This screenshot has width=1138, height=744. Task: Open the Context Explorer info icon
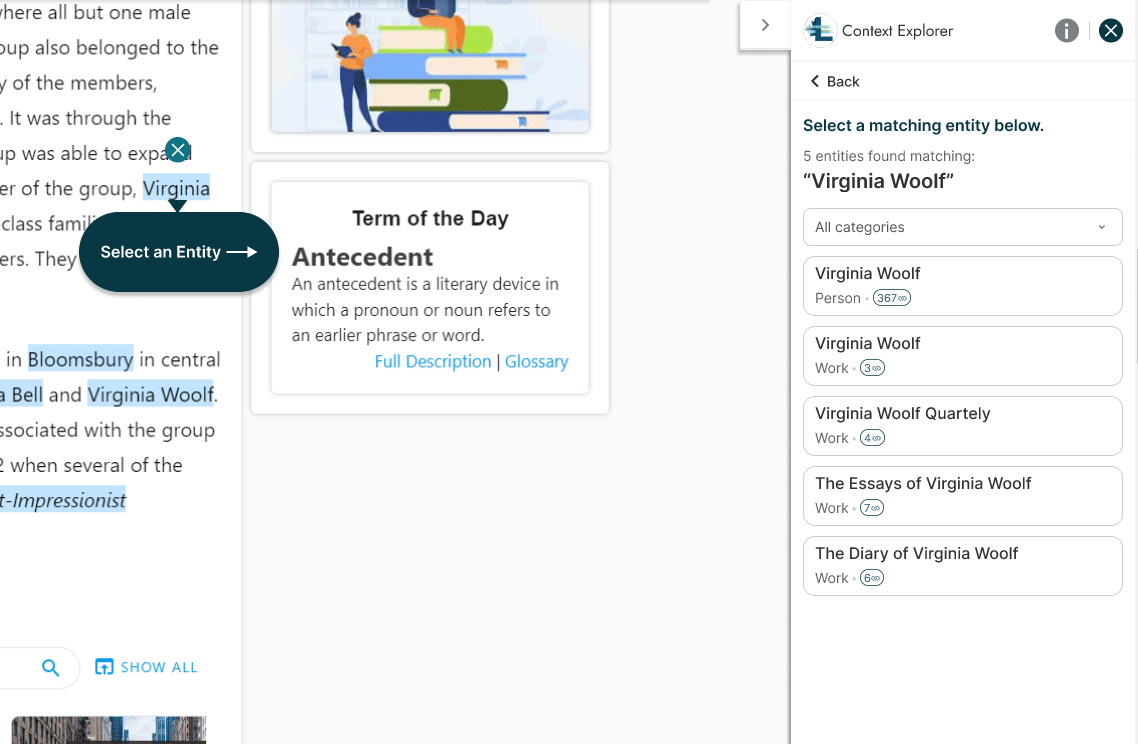coord(1066,30)
